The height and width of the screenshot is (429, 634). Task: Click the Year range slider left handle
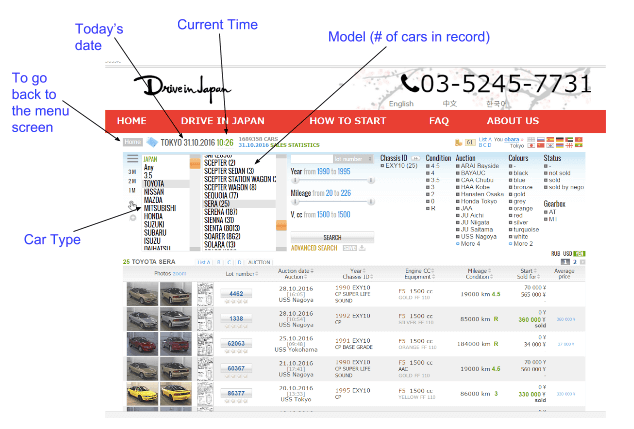tap(296, 180)
